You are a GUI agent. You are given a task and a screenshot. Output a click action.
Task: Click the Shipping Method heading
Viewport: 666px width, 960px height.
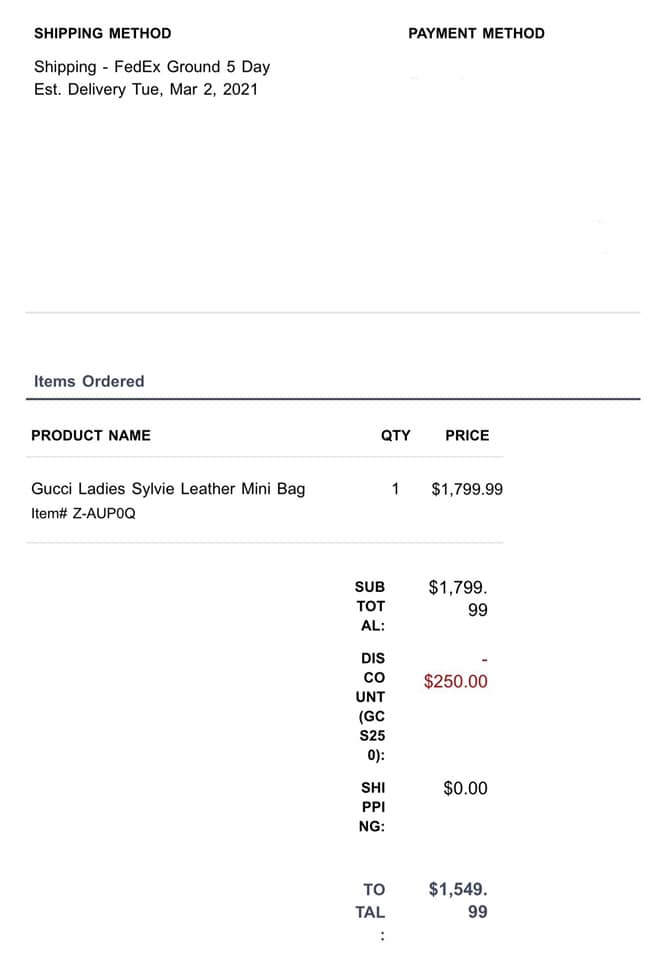click(x=102, y=33)
